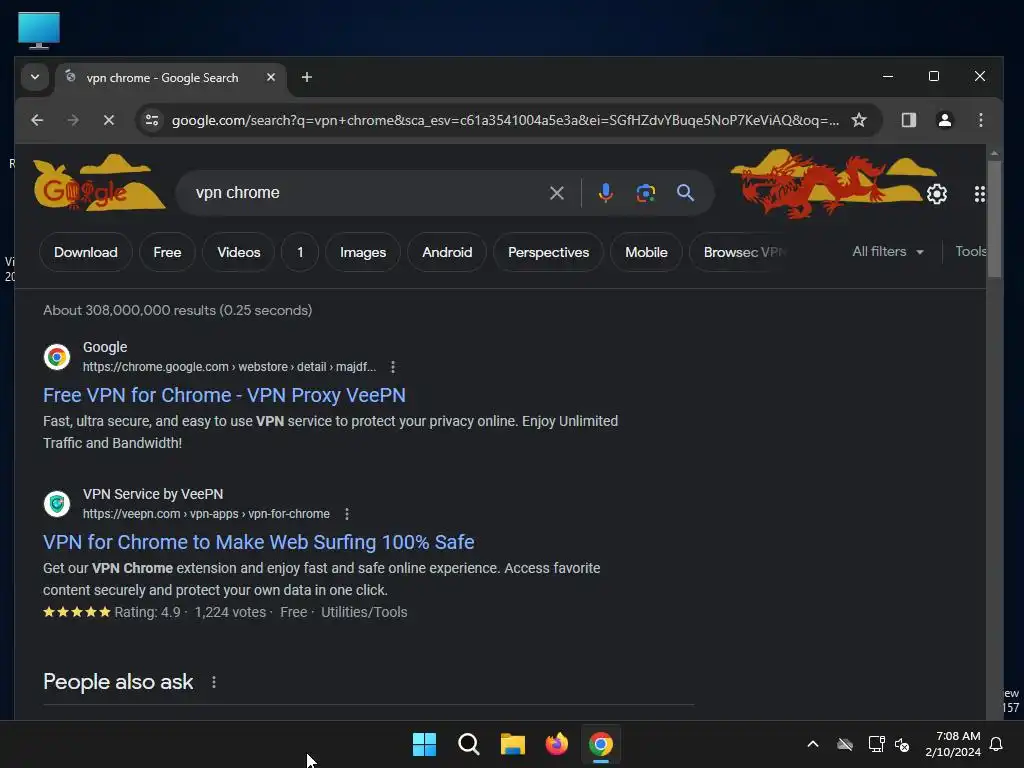The image size is (1024, 768).
Task: Filter results by Download chip
Action: point(86,253)
